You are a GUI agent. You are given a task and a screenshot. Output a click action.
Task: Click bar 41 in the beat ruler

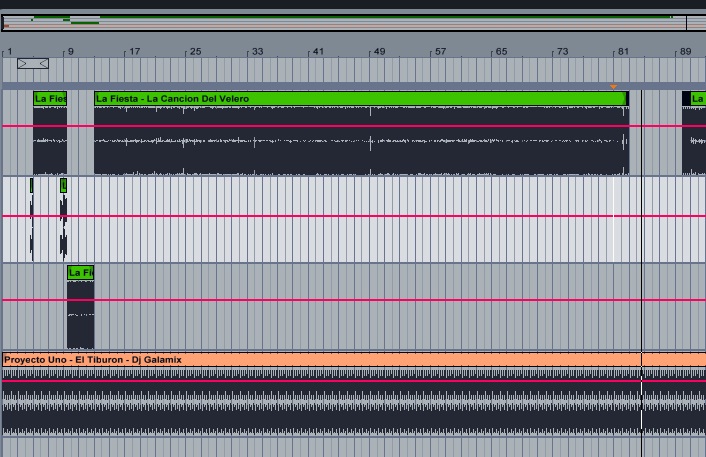pyautogui.click(x=318, y=51)
